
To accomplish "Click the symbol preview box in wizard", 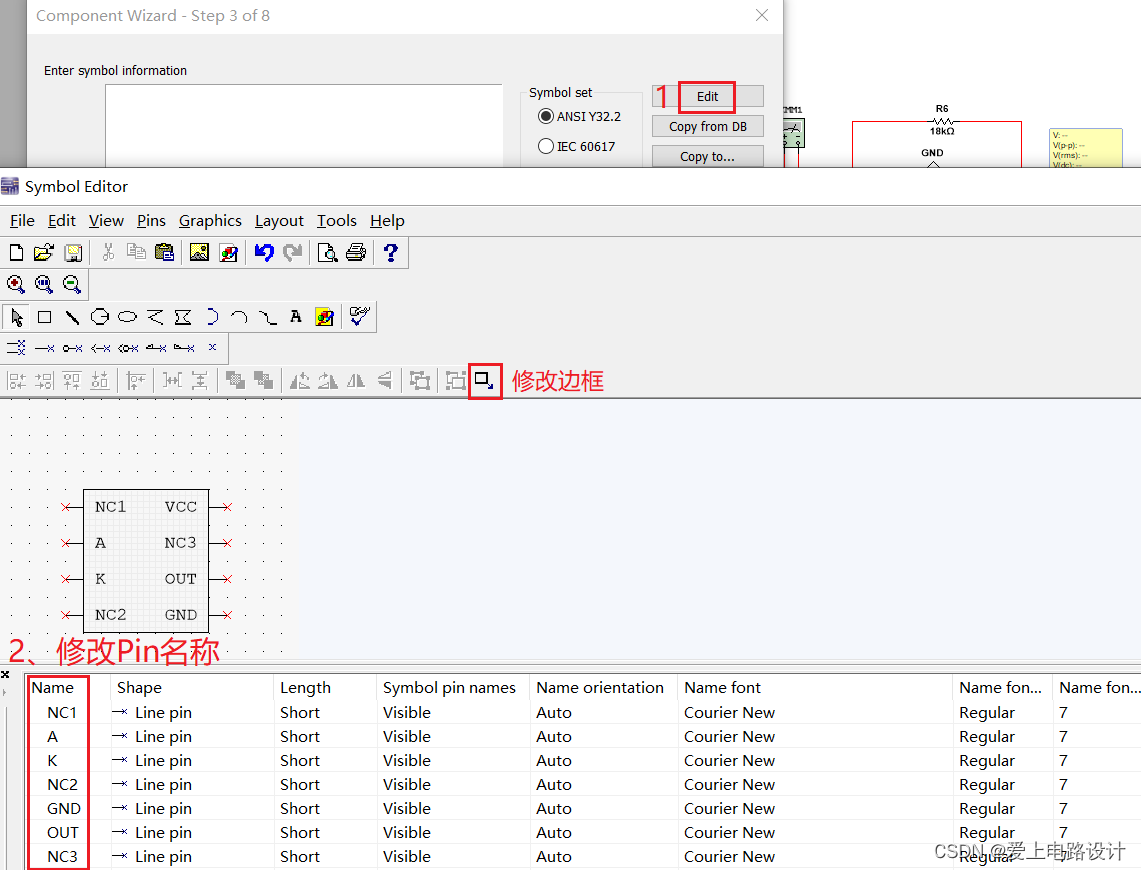I will [x=303, y=126].
